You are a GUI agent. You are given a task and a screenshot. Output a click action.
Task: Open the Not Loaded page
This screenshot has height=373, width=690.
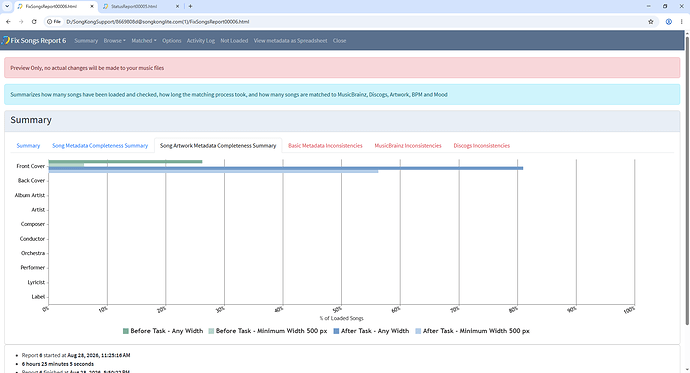point(234,40)
